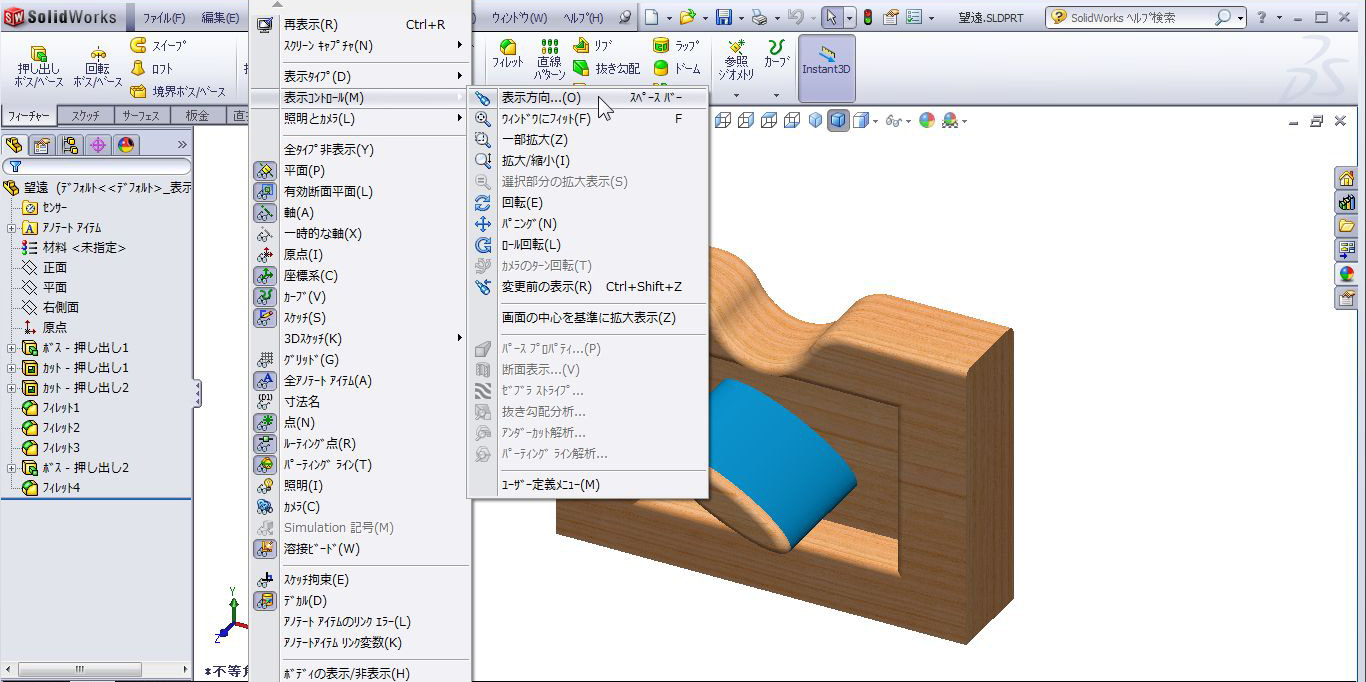Screen dimensions: 1366x682
Task: Expand the カット - 押し出し2 feature node
Action: (11, 388)
